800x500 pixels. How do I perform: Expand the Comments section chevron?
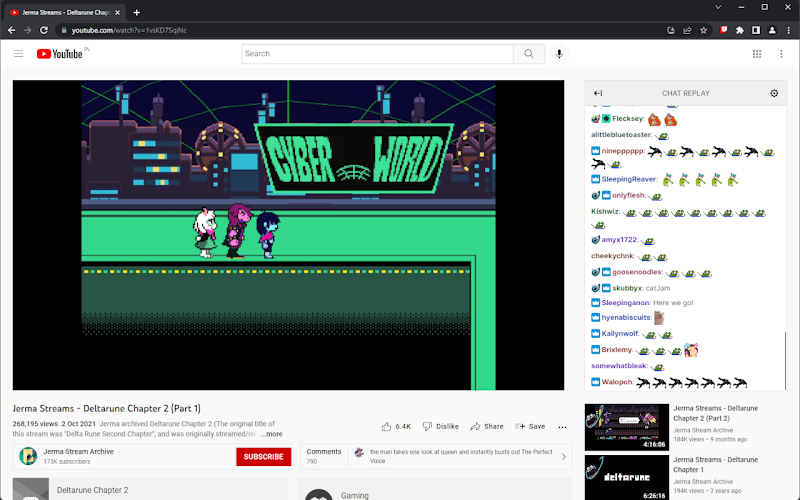564,457
